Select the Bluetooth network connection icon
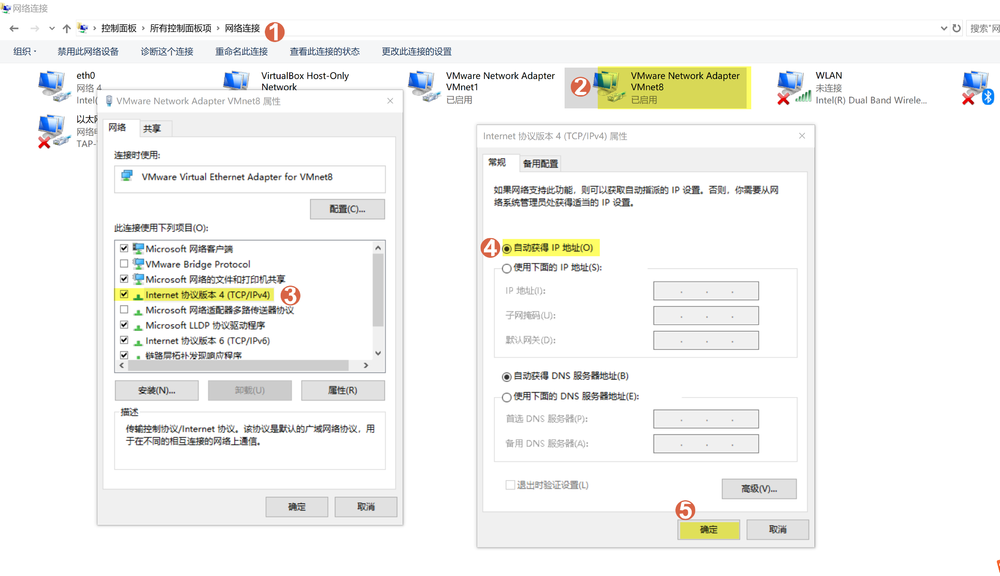 pos(978,87)
